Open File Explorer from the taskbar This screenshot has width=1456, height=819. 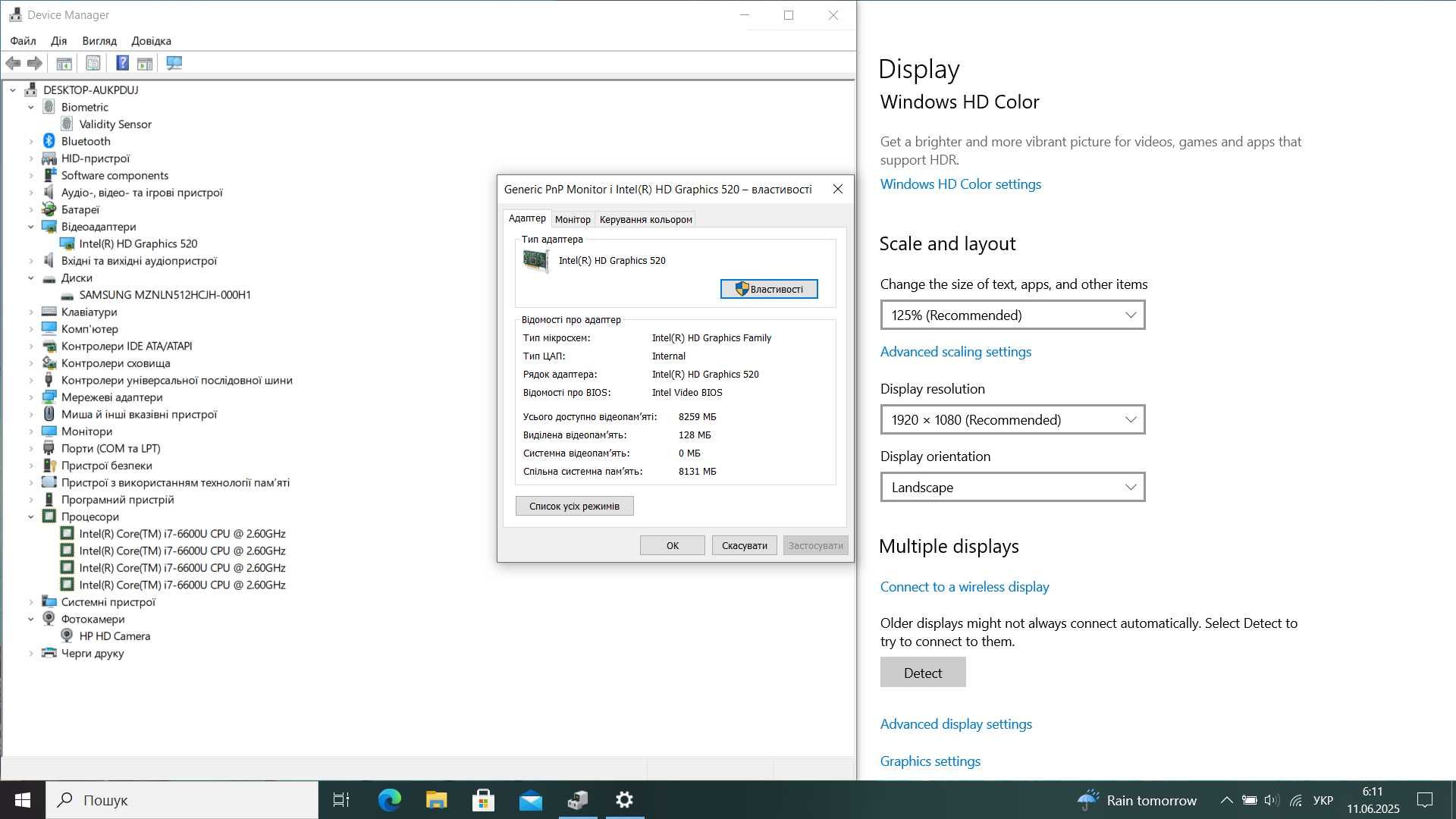(436, 799)
